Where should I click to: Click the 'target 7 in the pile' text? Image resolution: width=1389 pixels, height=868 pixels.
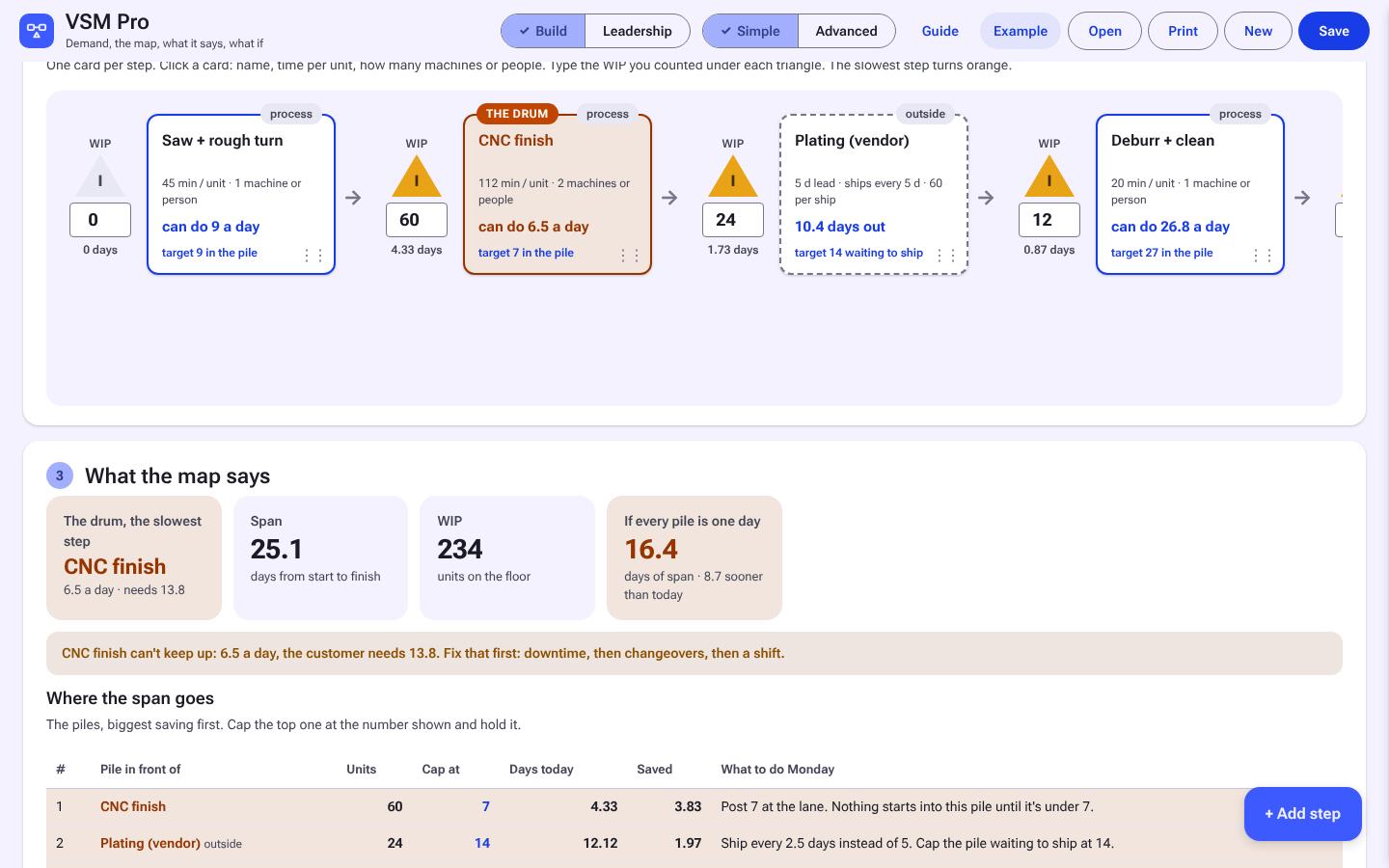point(526,253)
